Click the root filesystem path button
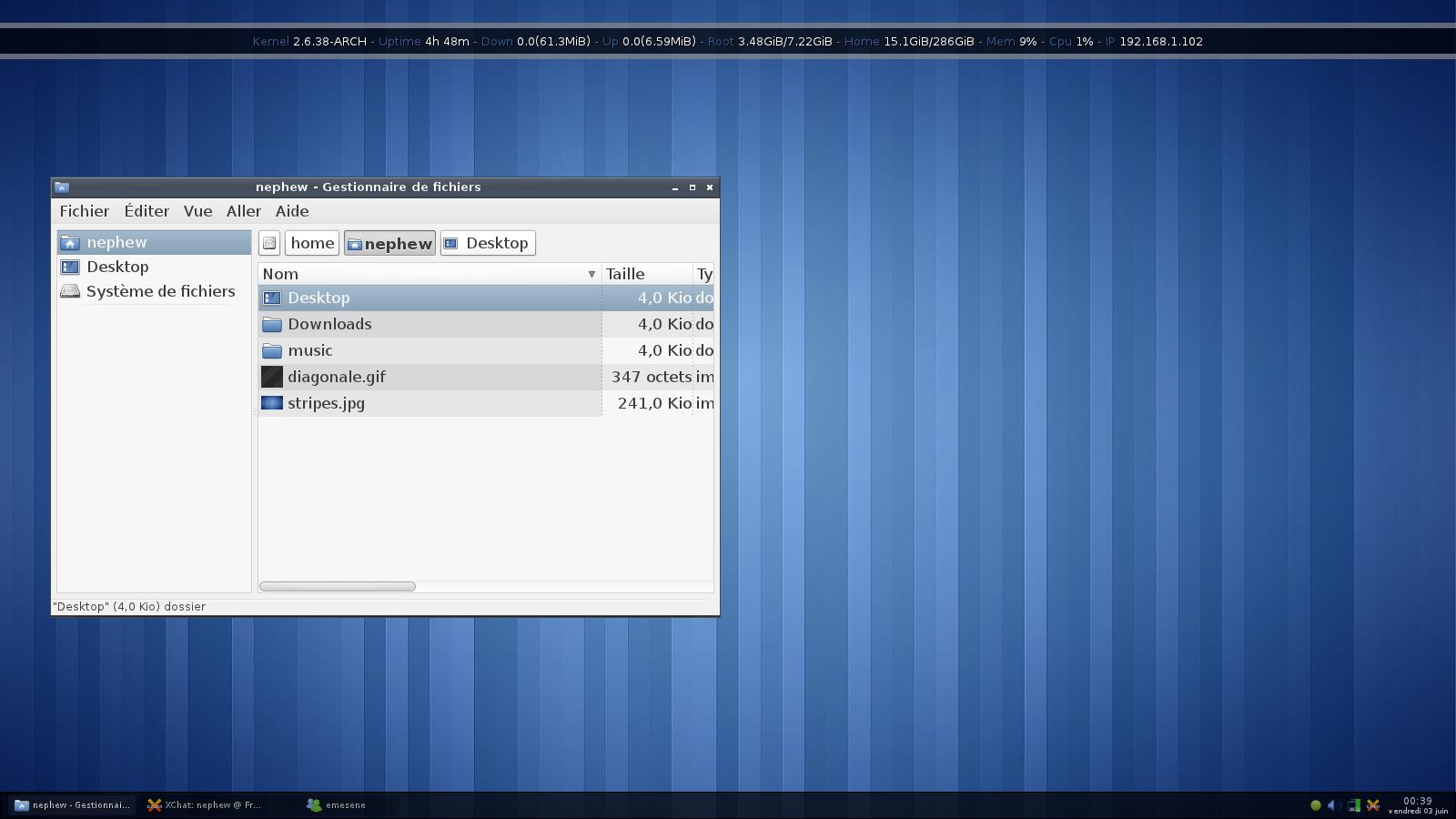1456x819 pixels. click(269, 243)
